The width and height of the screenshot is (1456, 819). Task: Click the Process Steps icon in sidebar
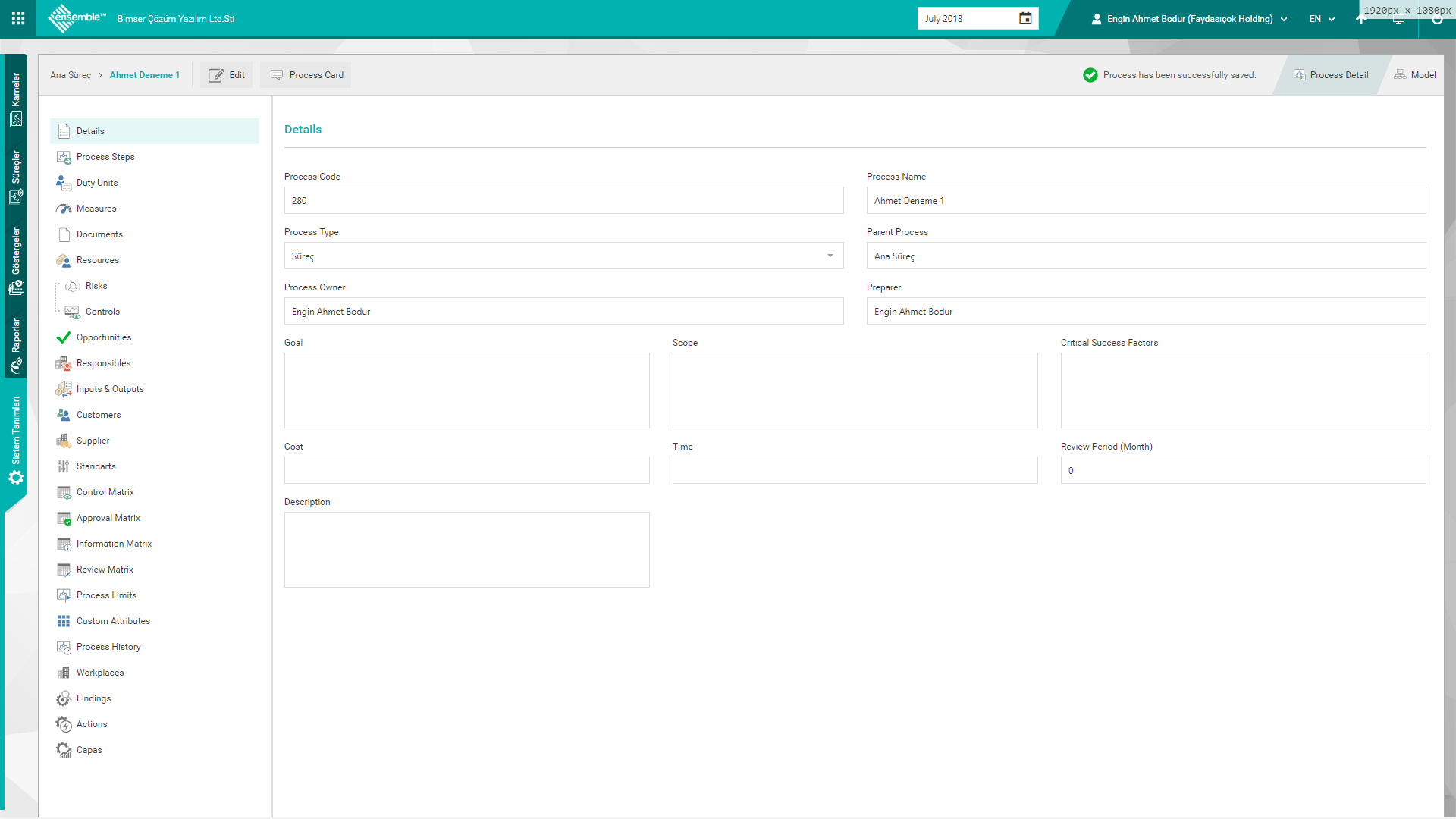[x=64, y=157]
